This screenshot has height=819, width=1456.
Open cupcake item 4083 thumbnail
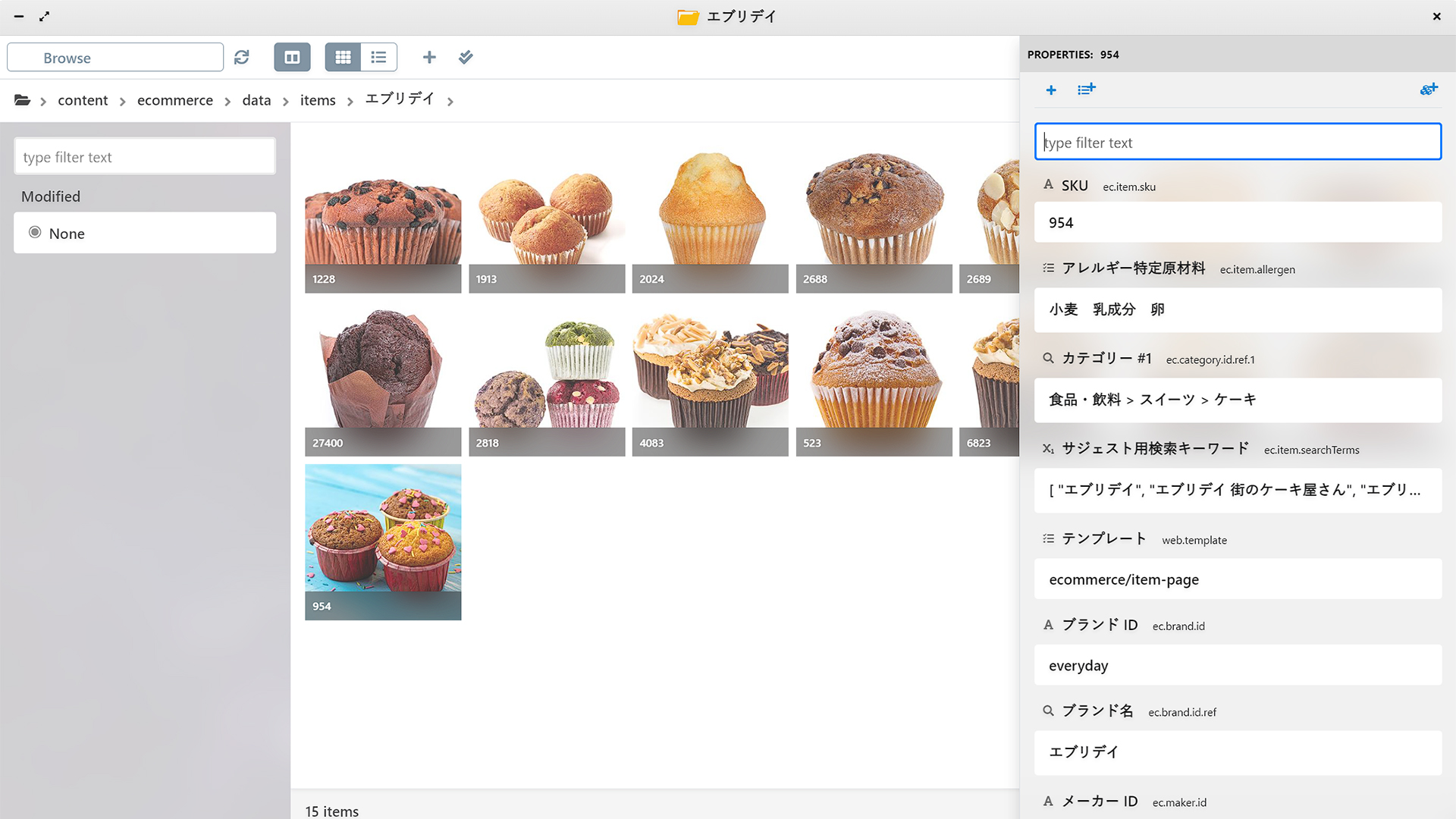(711, 378)
